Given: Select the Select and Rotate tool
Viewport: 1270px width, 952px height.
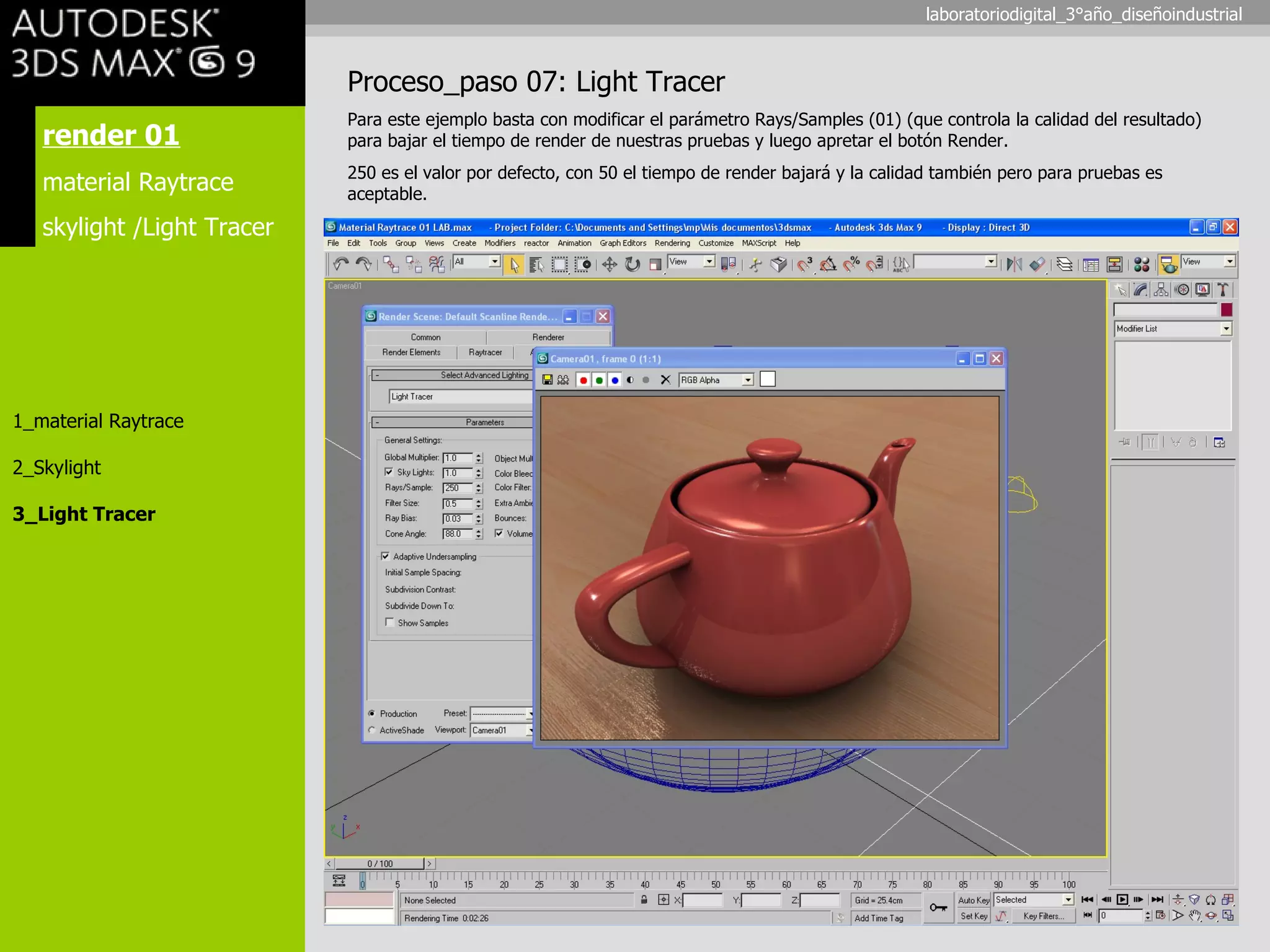Looking at the screenshot, I should pyautogui.click(x=633, y=265).
